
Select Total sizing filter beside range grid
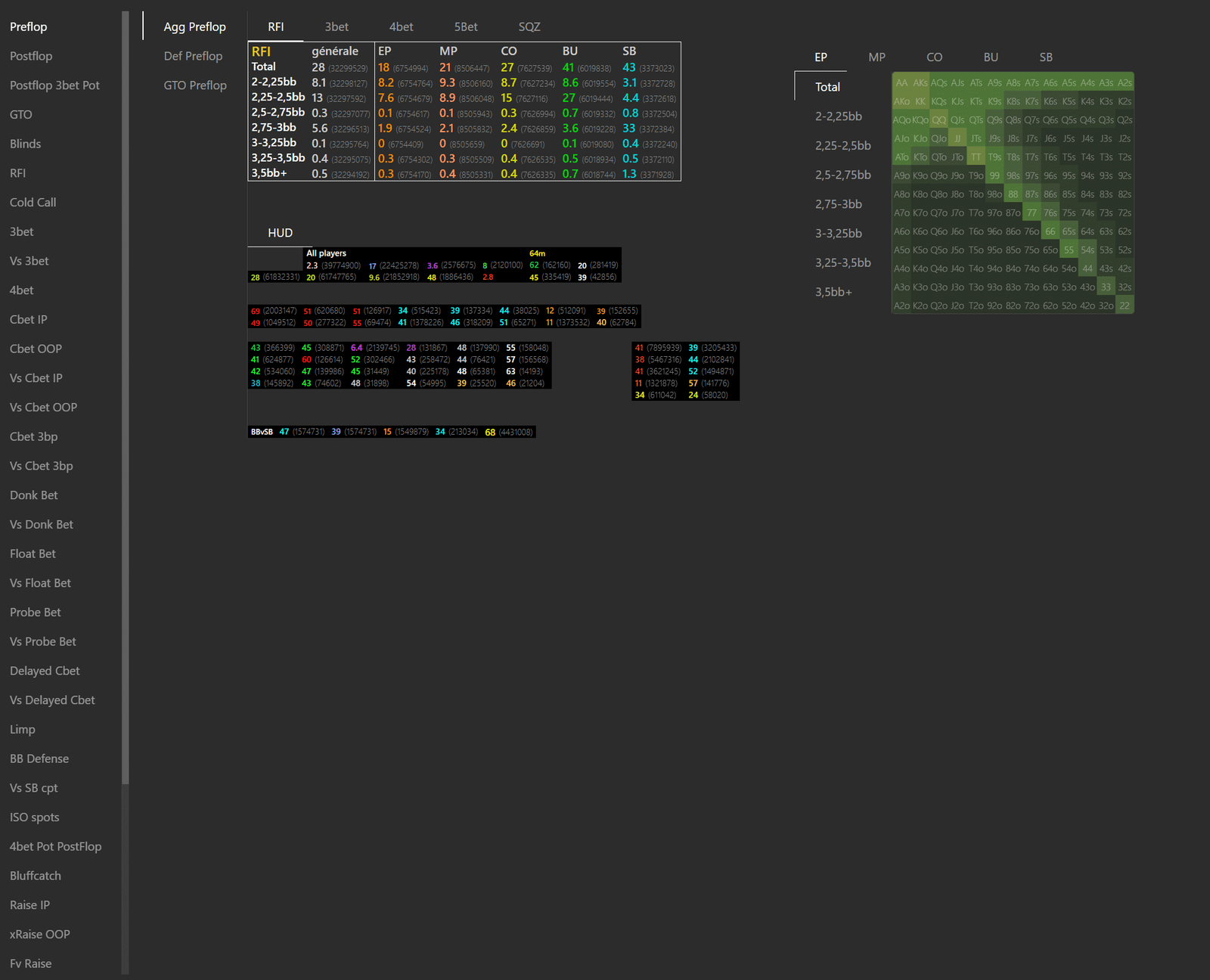coord(828,87)
